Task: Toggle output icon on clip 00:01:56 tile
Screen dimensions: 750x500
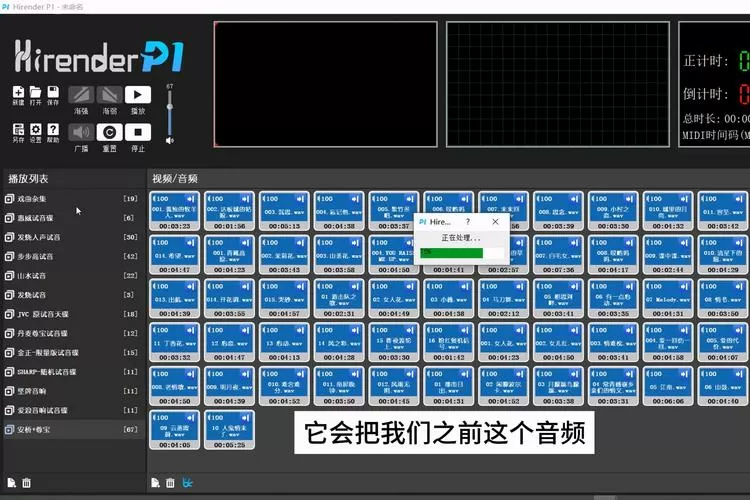Action: tap(246, 199)
